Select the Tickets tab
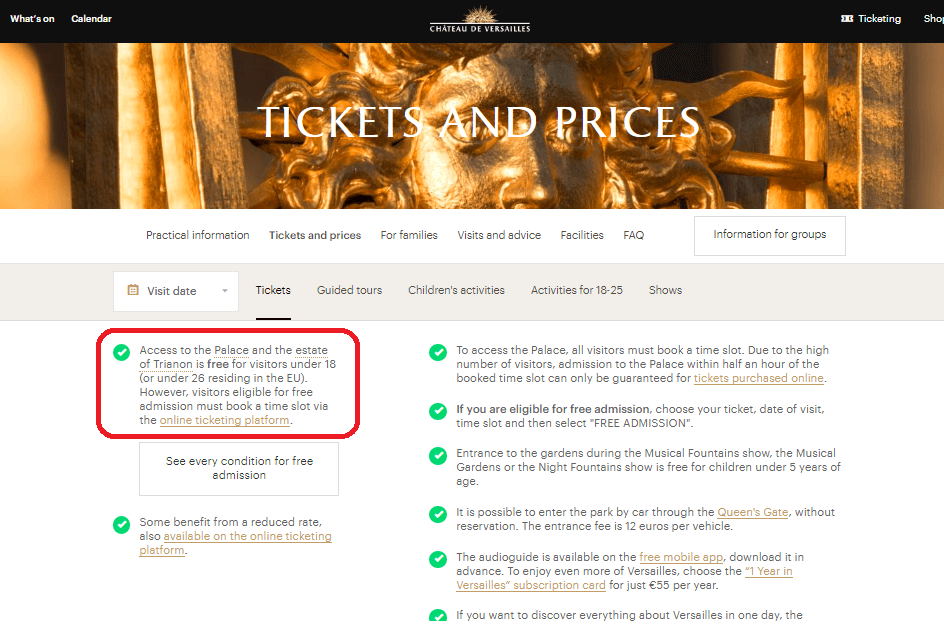Image resolution: width=944 pixels, height=628 pixels. [x=273, y=290]
